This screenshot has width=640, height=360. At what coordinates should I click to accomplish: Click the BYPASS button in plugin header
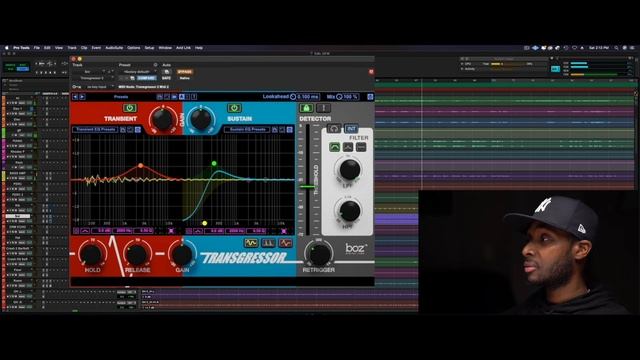184,72
